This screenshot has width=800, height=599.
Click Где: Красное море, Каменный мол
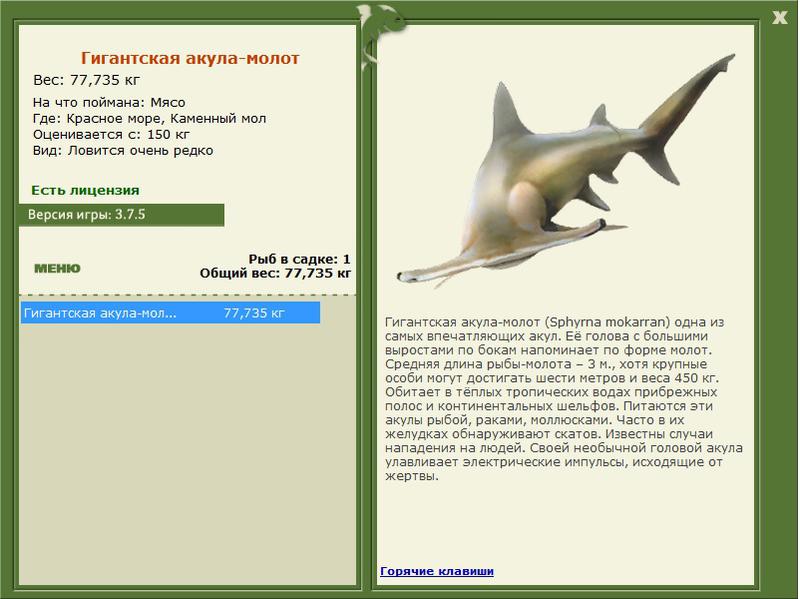click(149, 118)
